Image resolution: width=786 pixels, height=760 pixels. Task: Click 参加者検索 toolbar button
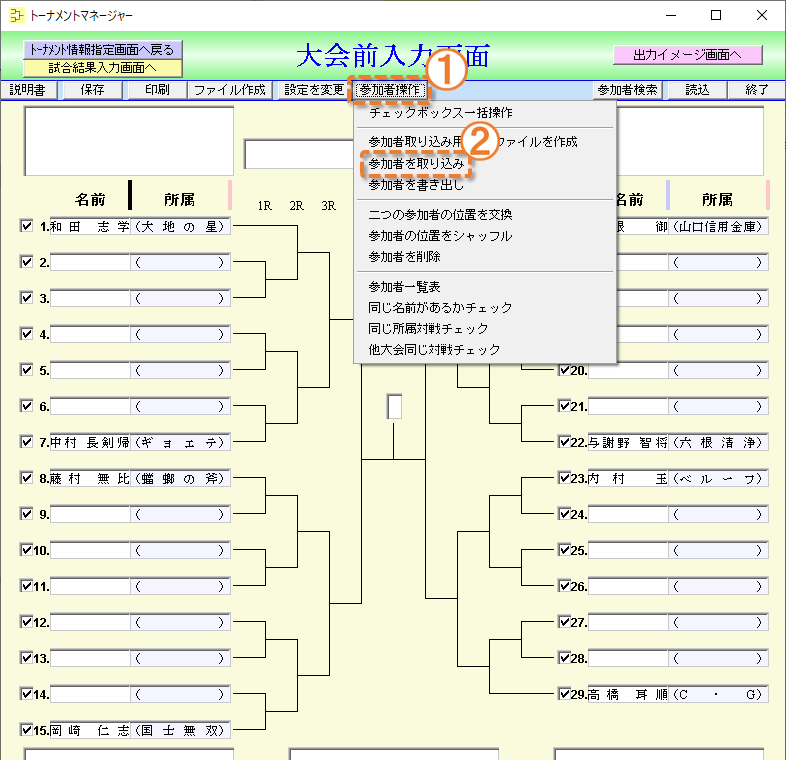point(627,90)
